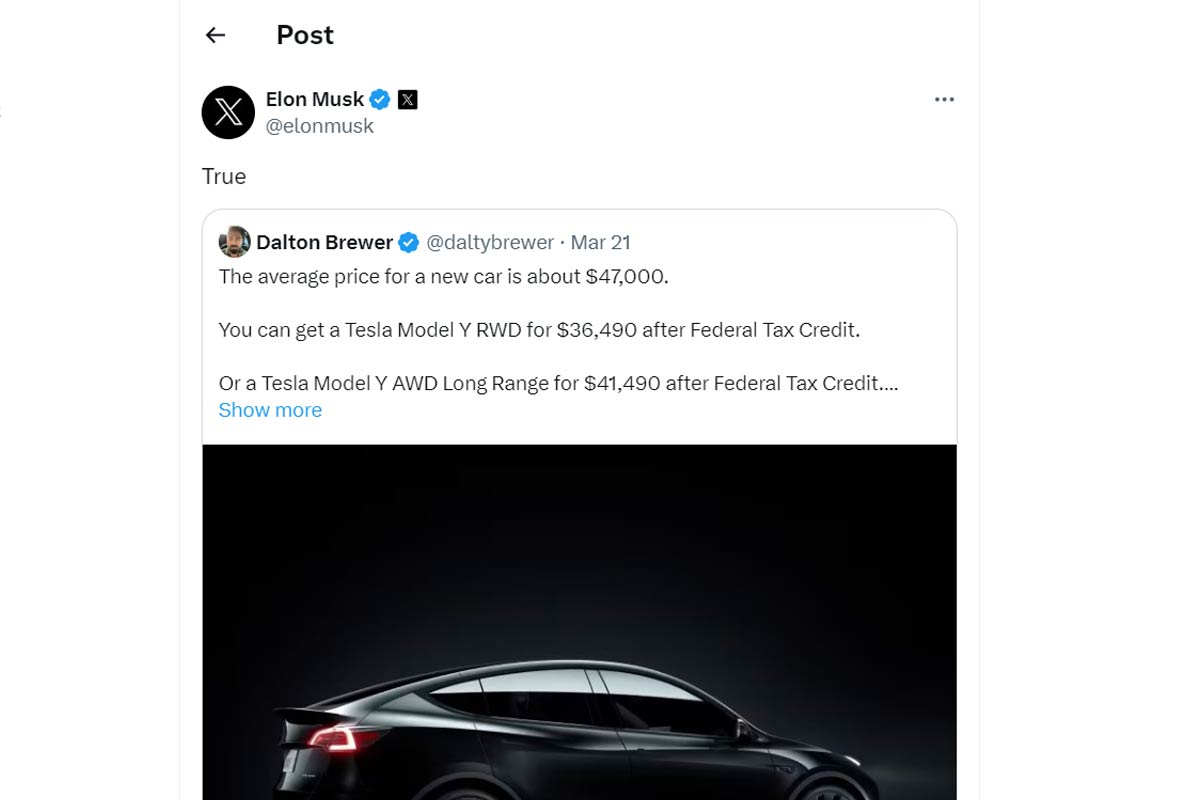Click the @elonmusk handle
The image size is (1200, 800).
point(319,126)
